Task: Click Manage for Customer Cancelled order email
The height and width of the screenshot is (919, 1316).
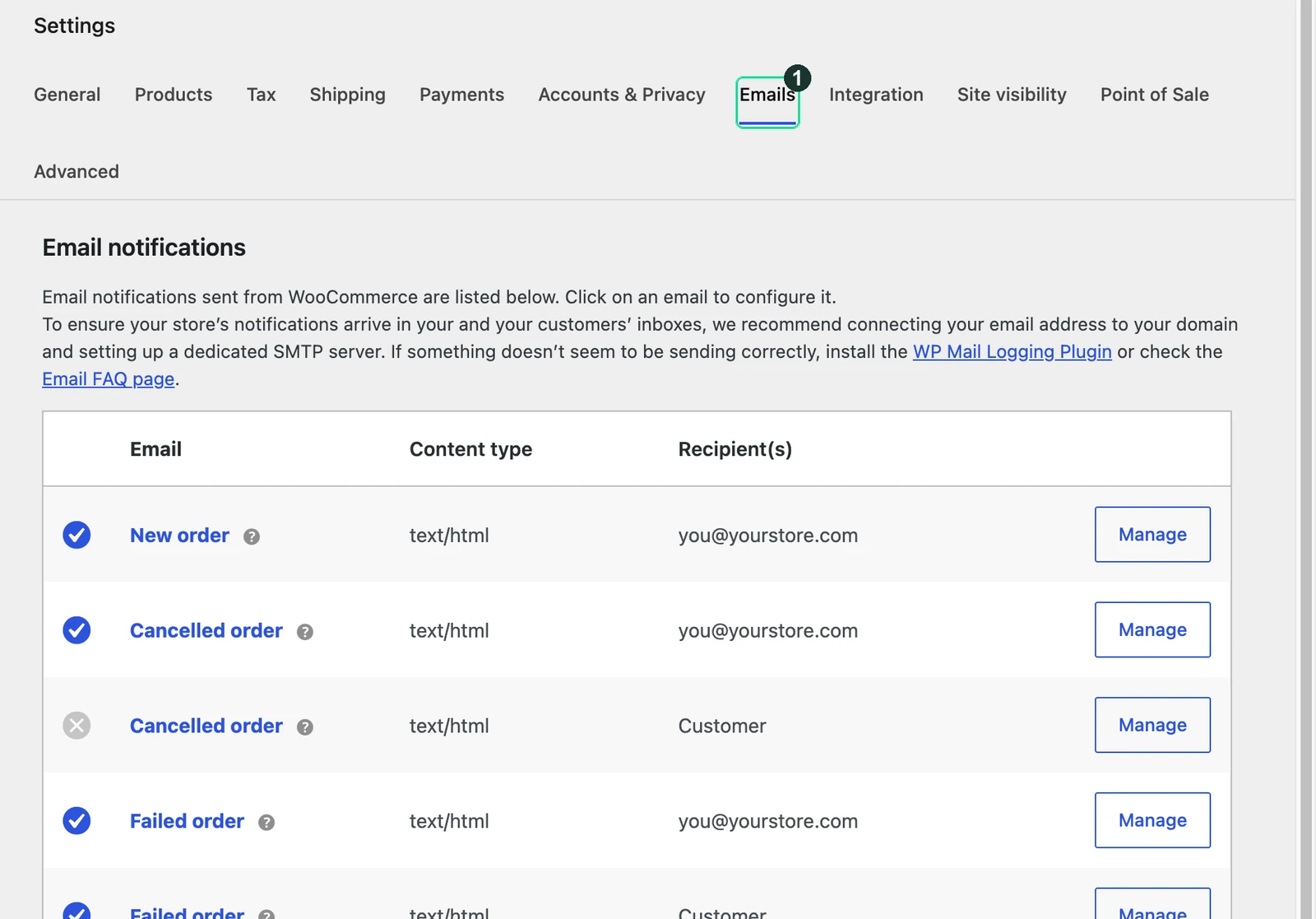Action: (1152, 726)
